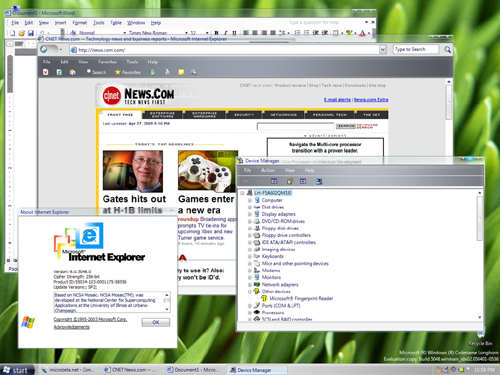Toggle the Underline formatting button in Word
500x375 pixels.
click(x=234, y=33)
